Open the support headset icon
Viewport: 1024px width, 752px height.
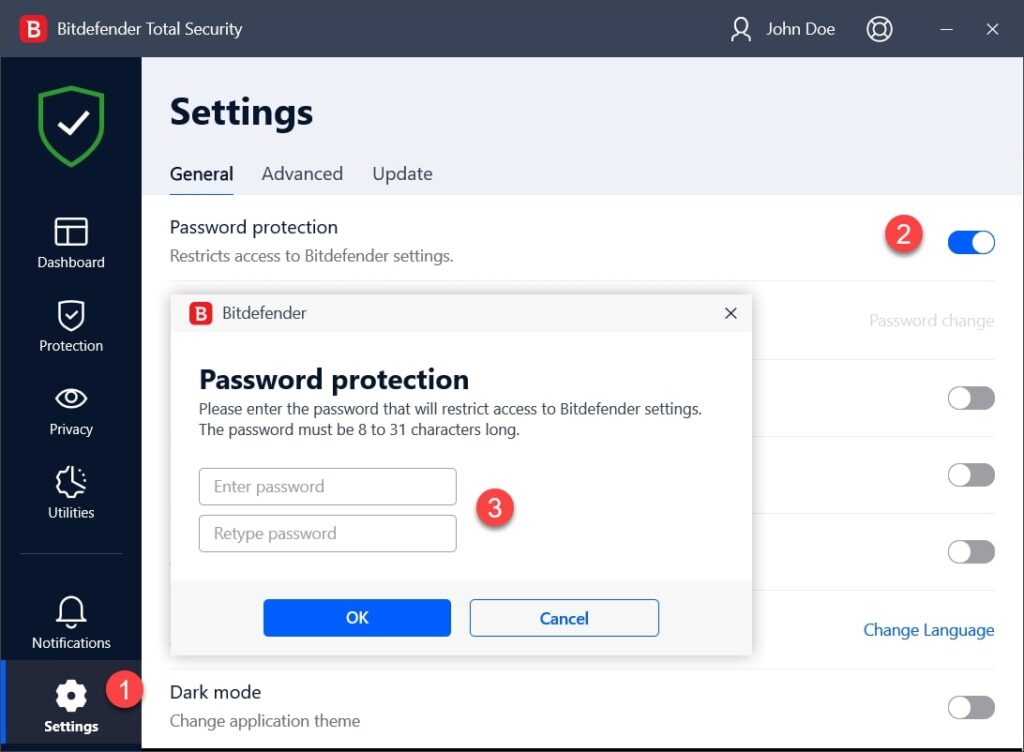(x=879, y=29)
